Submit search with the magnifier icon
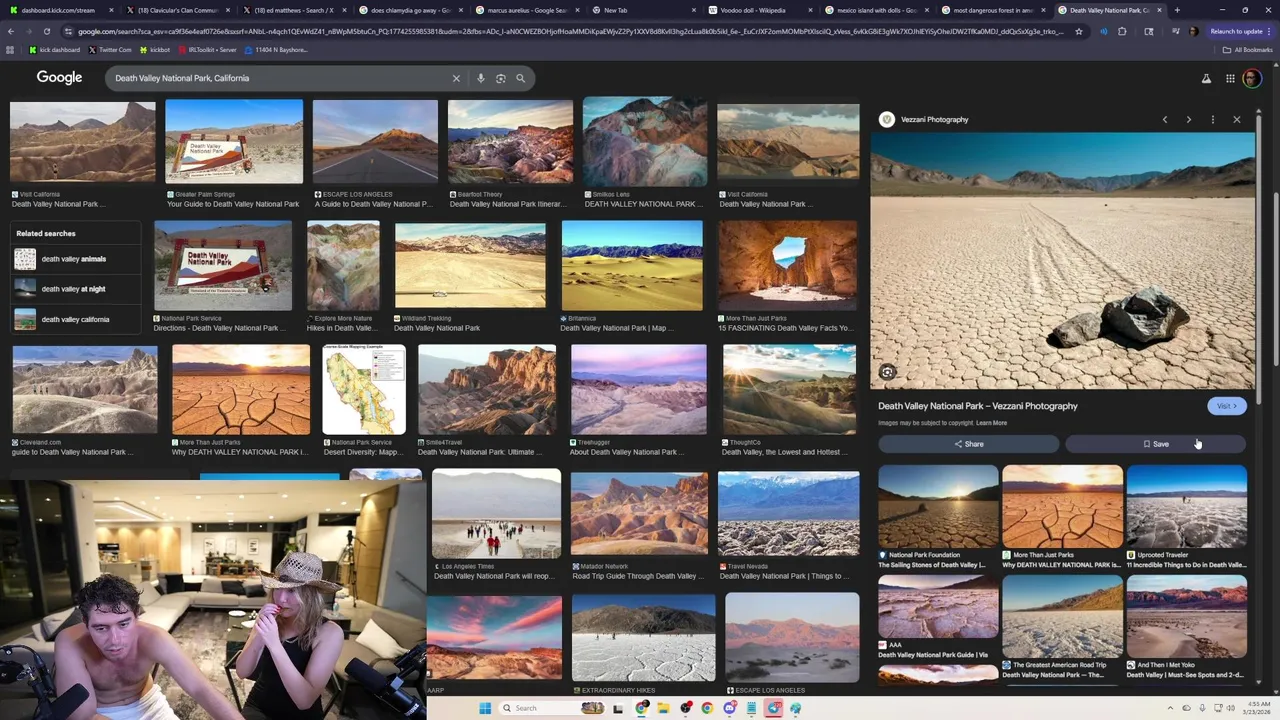Image resolution: width=1280 pixels, height=720 pixels. click(x=520, y=78)
